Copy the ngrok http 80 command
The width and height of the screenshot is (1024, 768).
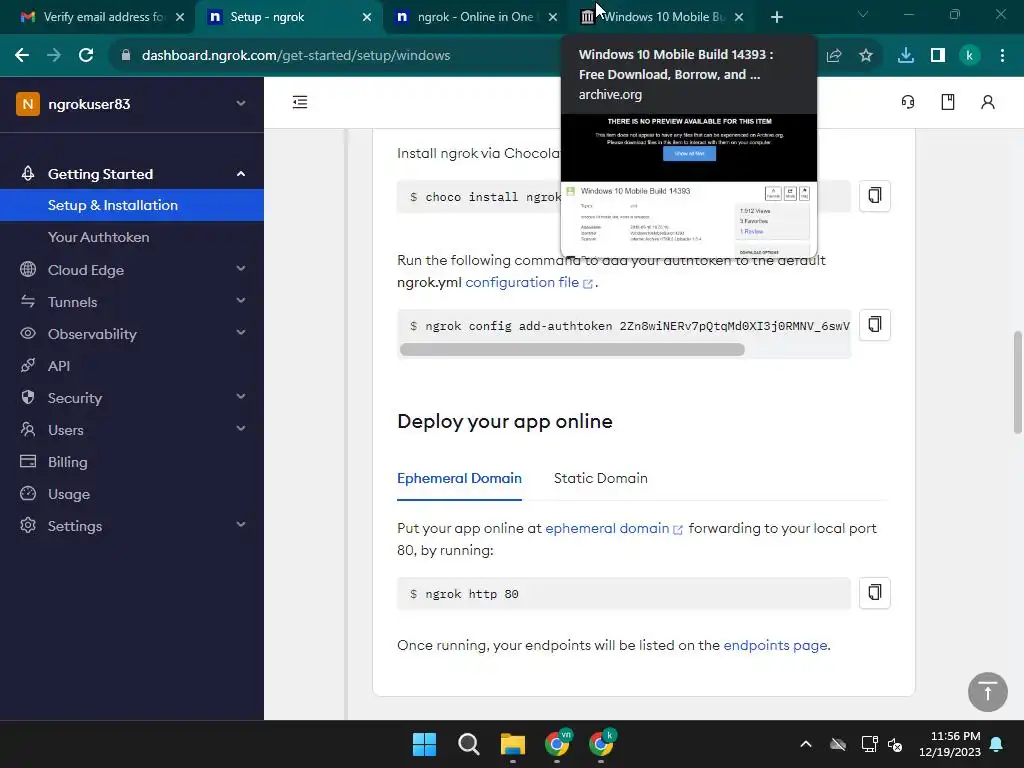coord(874,592)
